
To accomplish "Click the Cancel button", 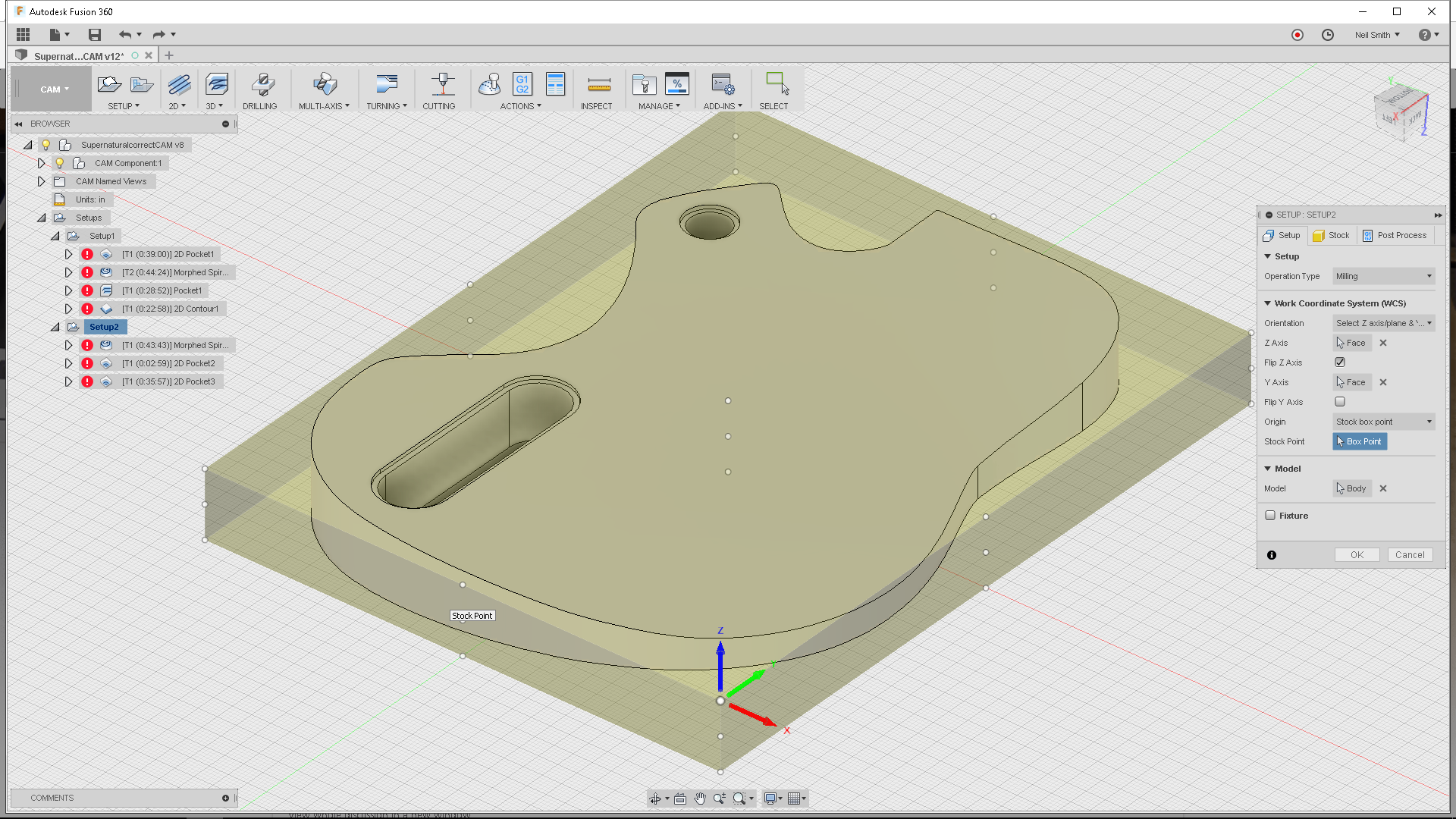I will (x=1409, y=554).
